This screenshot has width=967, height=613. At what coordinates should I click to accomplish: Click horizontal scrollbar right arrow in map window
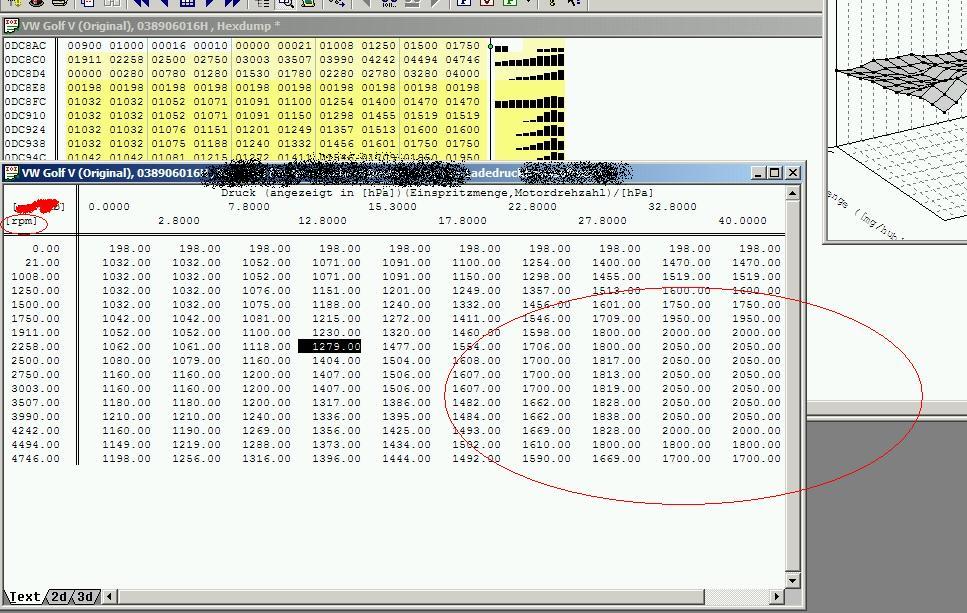(x=776, y=596)
